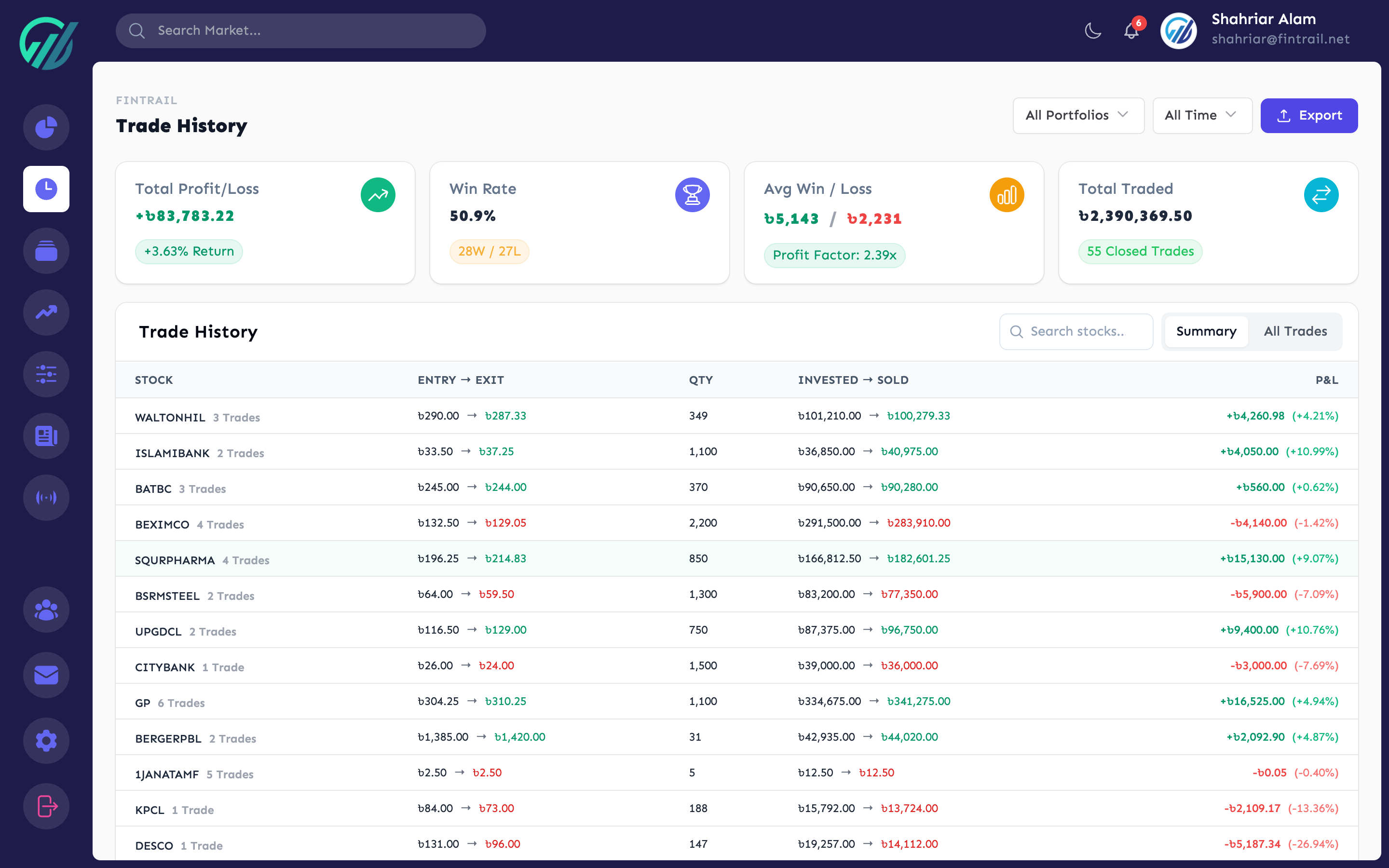Open the newspaper news icon in sidebar
Viewport: 1389px width, 868px height.
click(46, 436)
